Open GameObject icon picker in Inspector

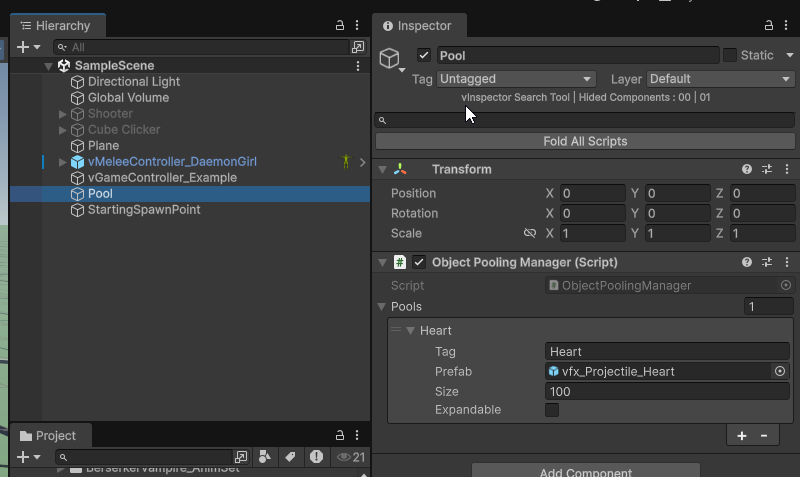point(392,60)
